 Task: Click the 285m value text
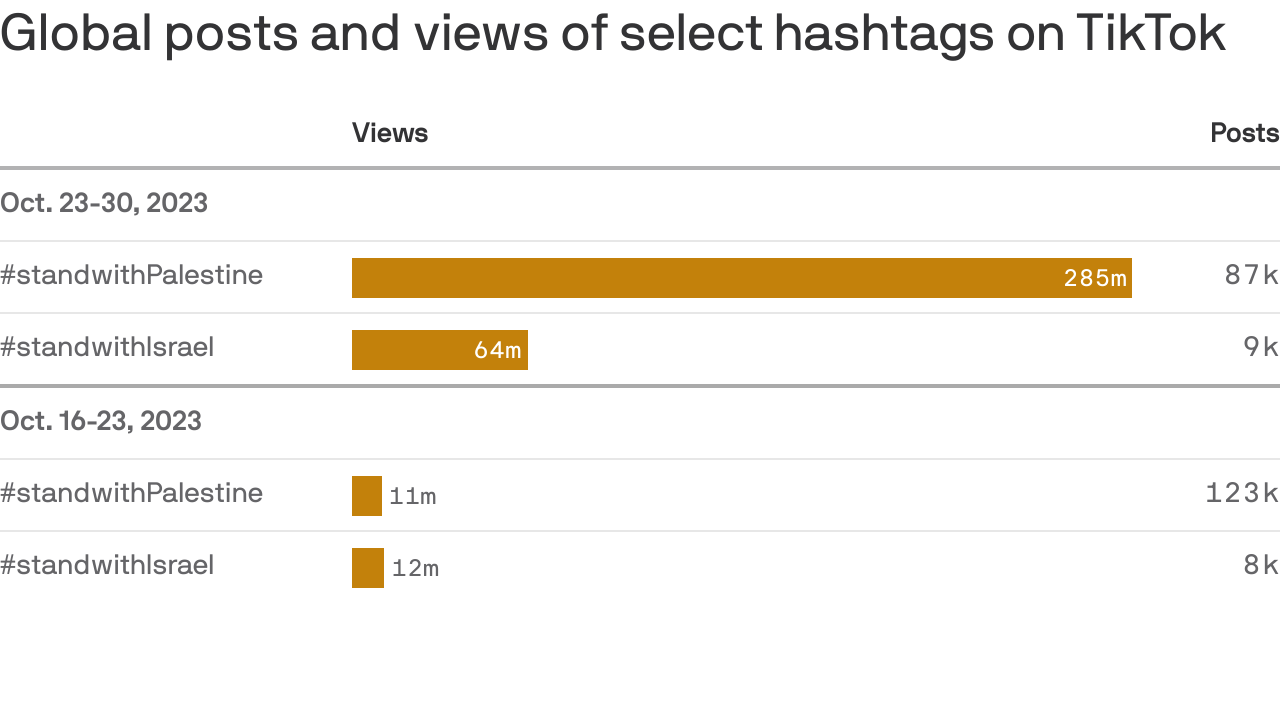pyautogui.click(x=1095, y=278)
